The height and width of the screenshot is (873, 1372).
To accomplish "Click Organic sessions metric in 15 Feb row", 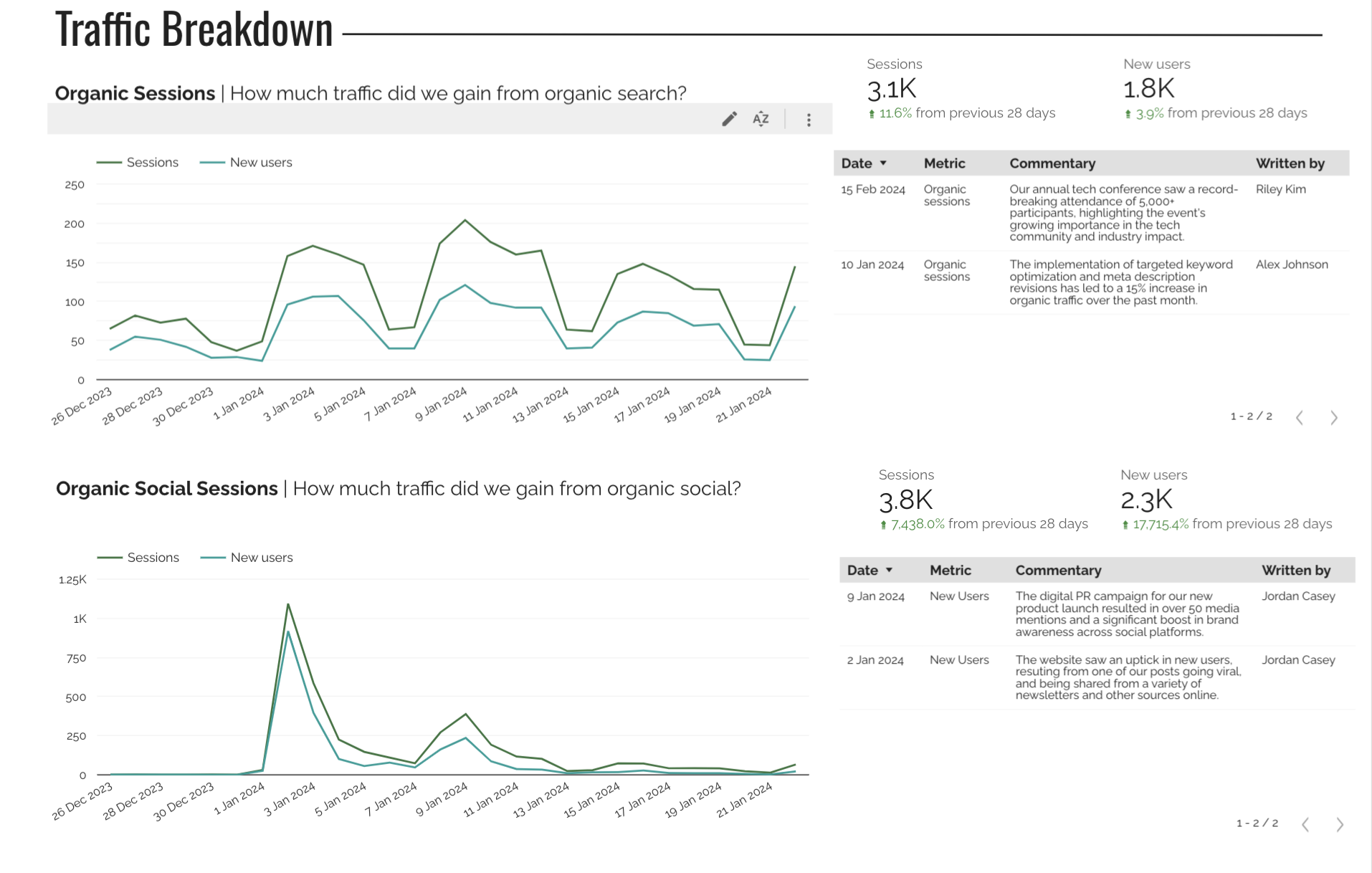I will click(x=946, y=195).
